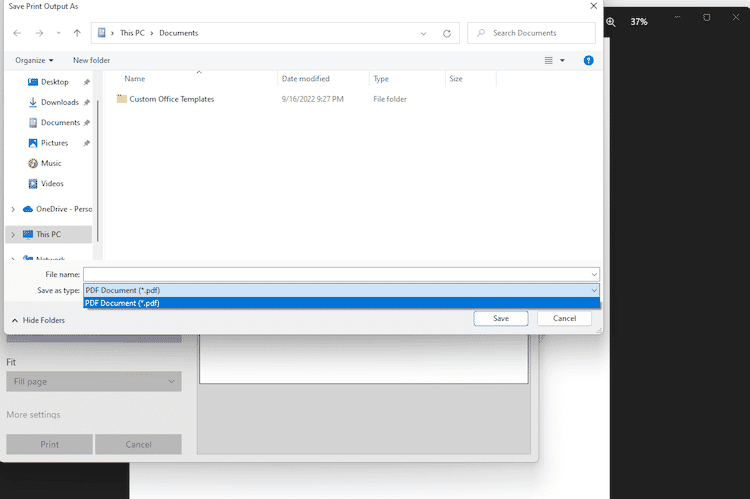Click the Save button
This screenshot has height=499, width=750.
tap(501, 318)
